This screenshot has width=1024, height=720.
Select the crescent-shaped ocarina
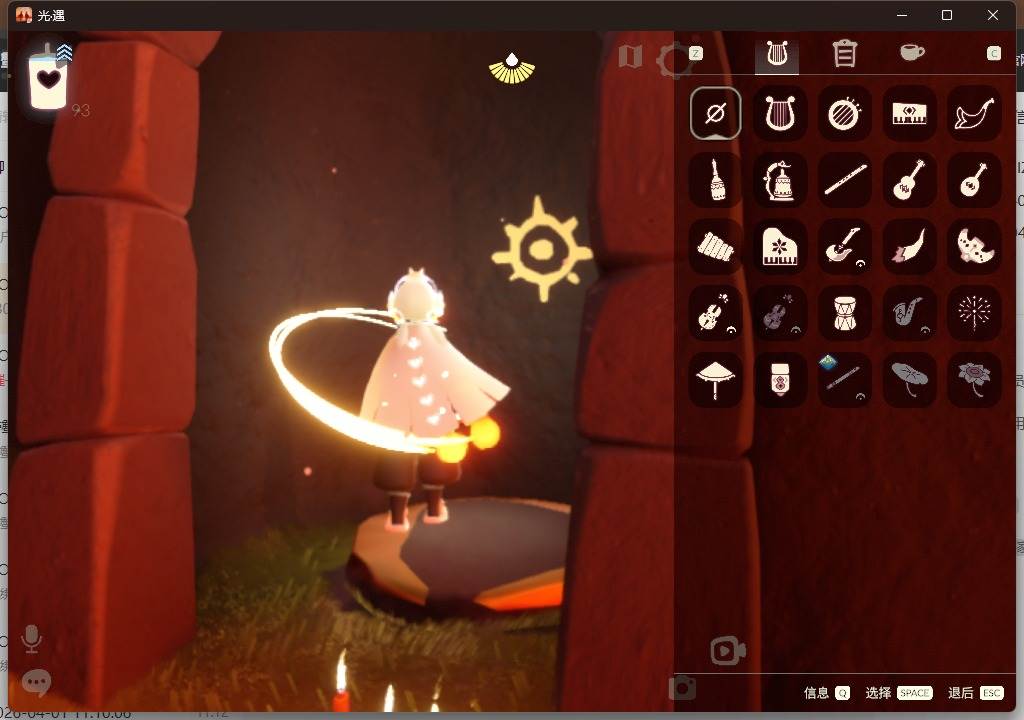point(974,247)
